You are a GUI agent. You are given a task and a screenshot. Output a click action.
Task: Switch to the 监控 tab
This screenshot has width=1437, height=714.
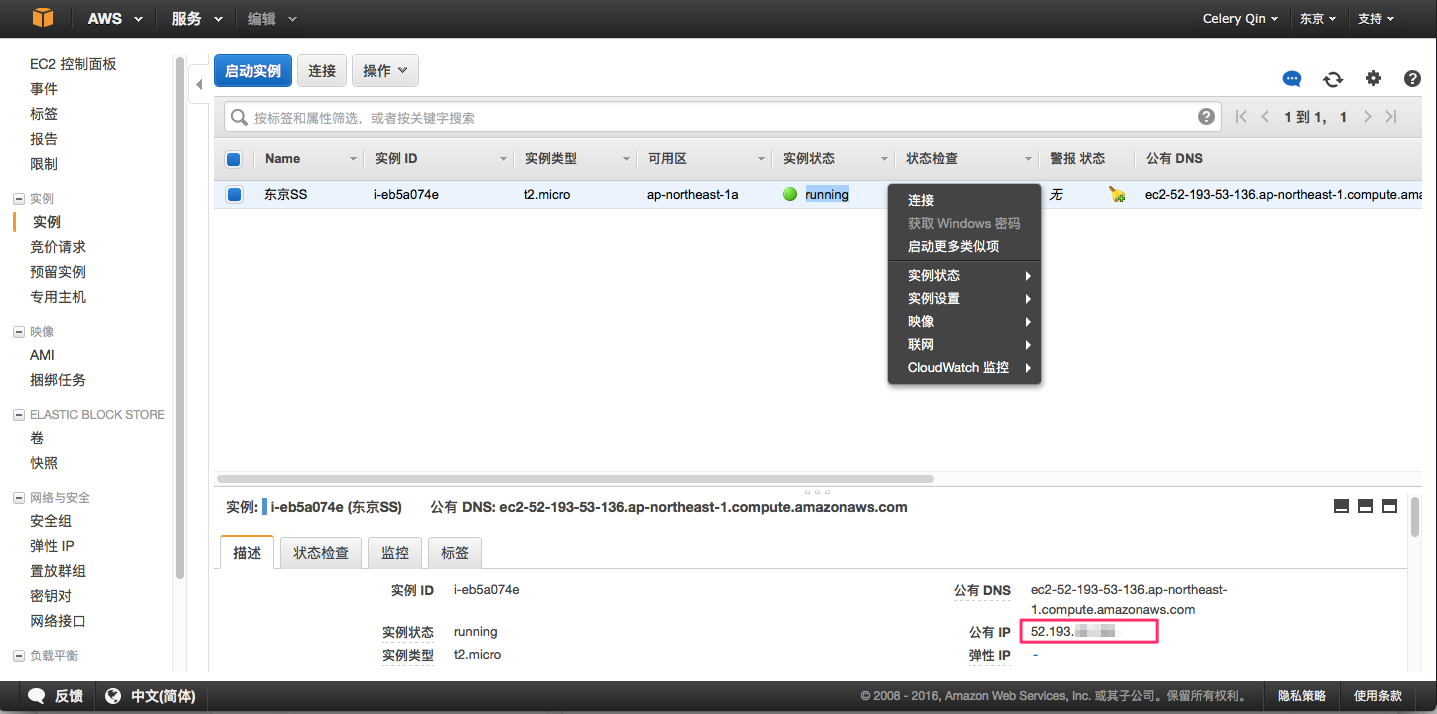(x=395, y=552)
